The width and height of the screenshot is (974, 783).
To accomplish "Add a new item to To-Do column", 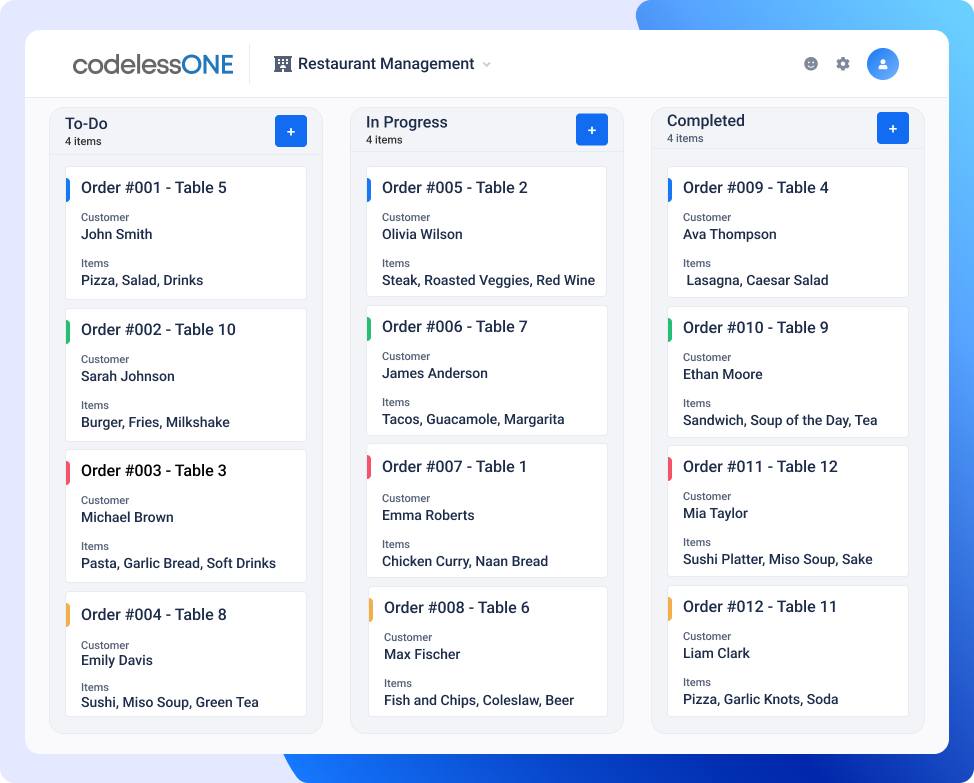I will tap(291, 131).
